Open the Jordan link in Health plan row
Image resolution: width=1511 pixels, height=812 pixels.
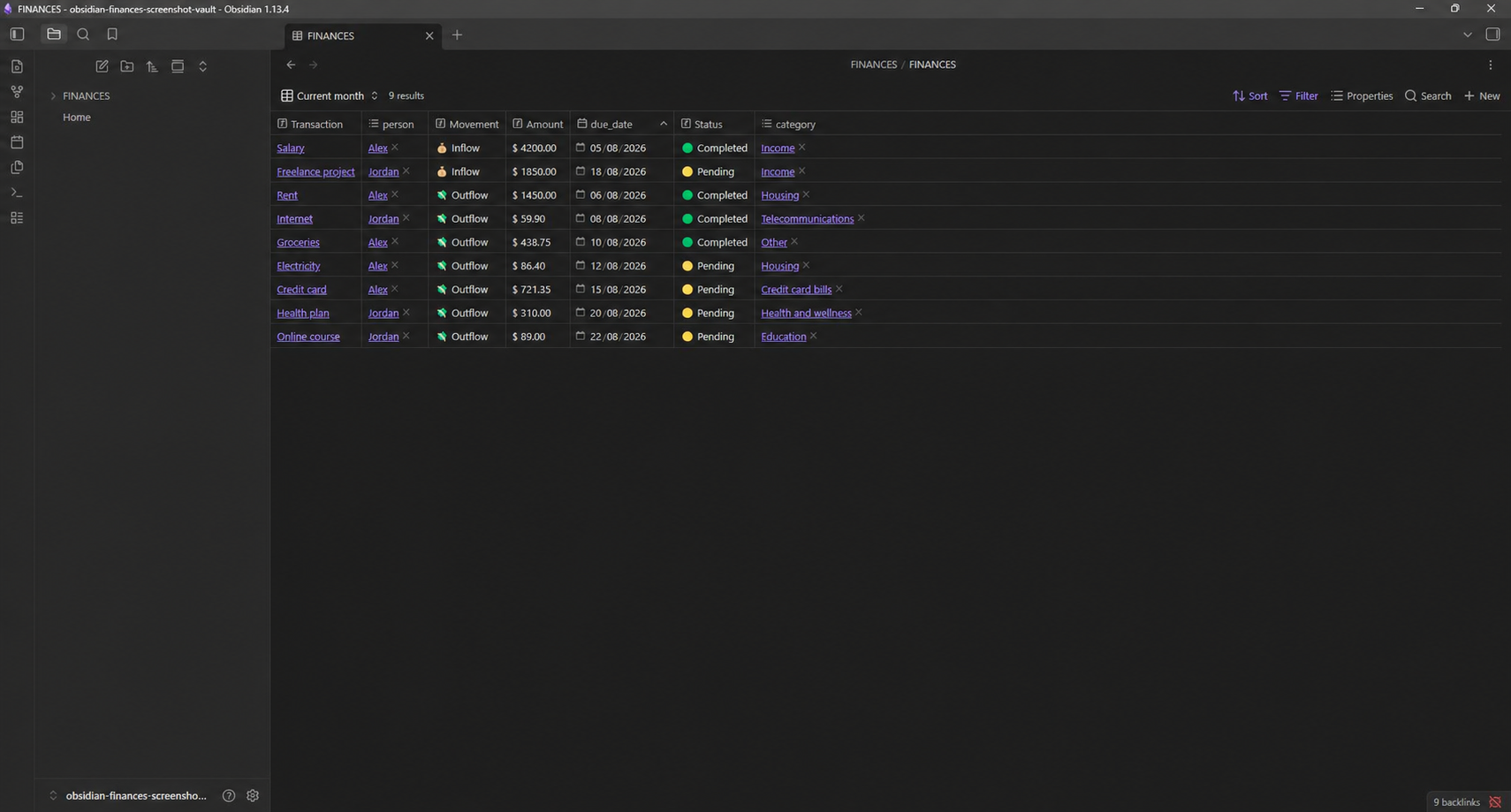(x=383, y=314)
